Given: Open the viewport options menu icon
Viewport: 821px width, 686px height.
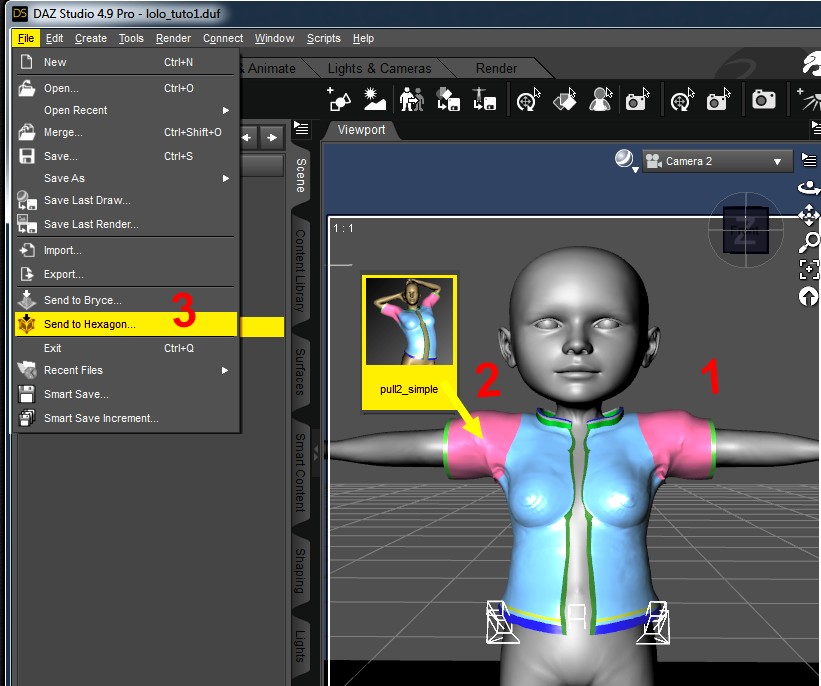Looking at the screenshot, I should tap(808, 160).
